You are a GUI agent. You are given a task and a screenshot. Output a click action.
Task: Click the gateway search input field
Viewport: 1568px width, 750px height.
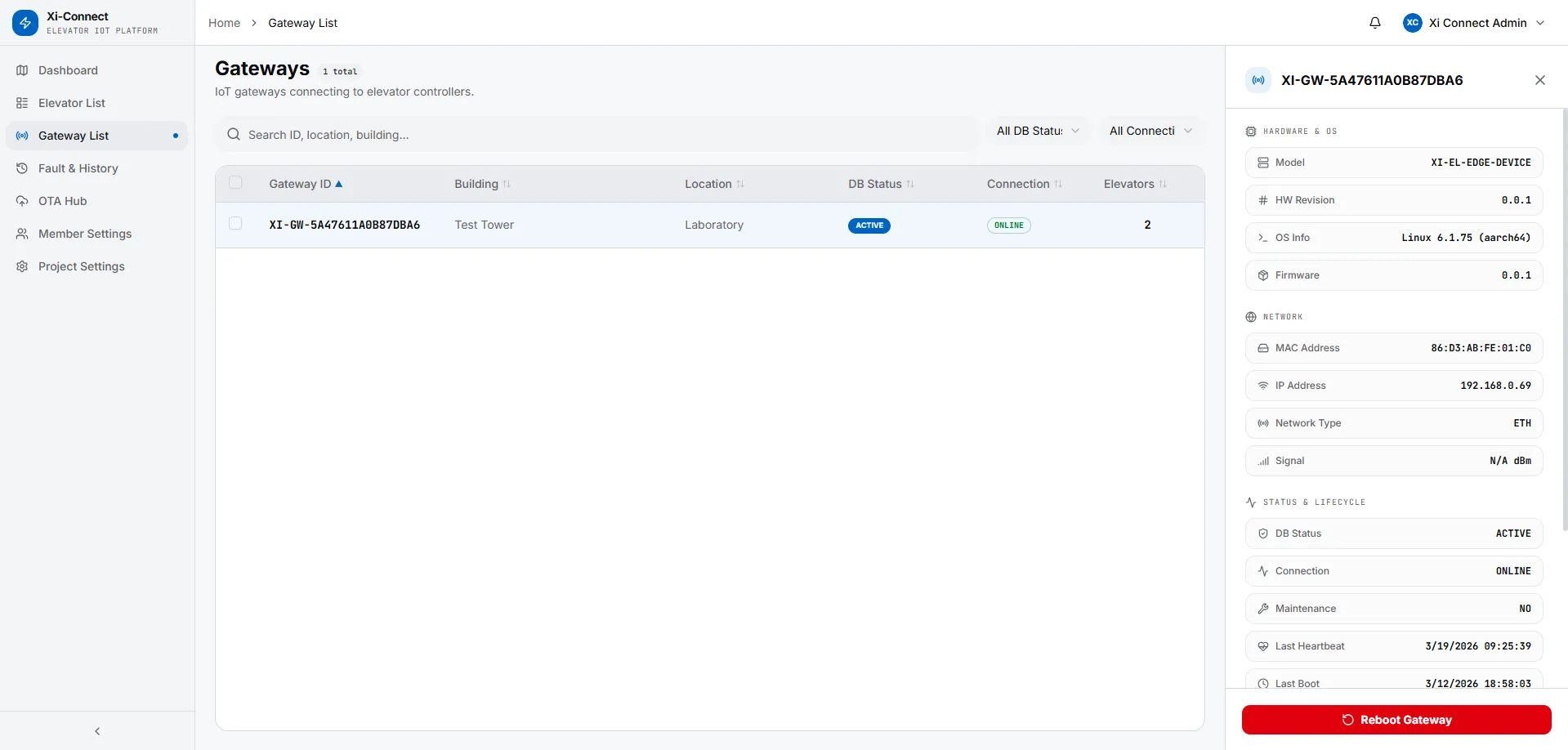pyautogui.click(x=605, y=135)
